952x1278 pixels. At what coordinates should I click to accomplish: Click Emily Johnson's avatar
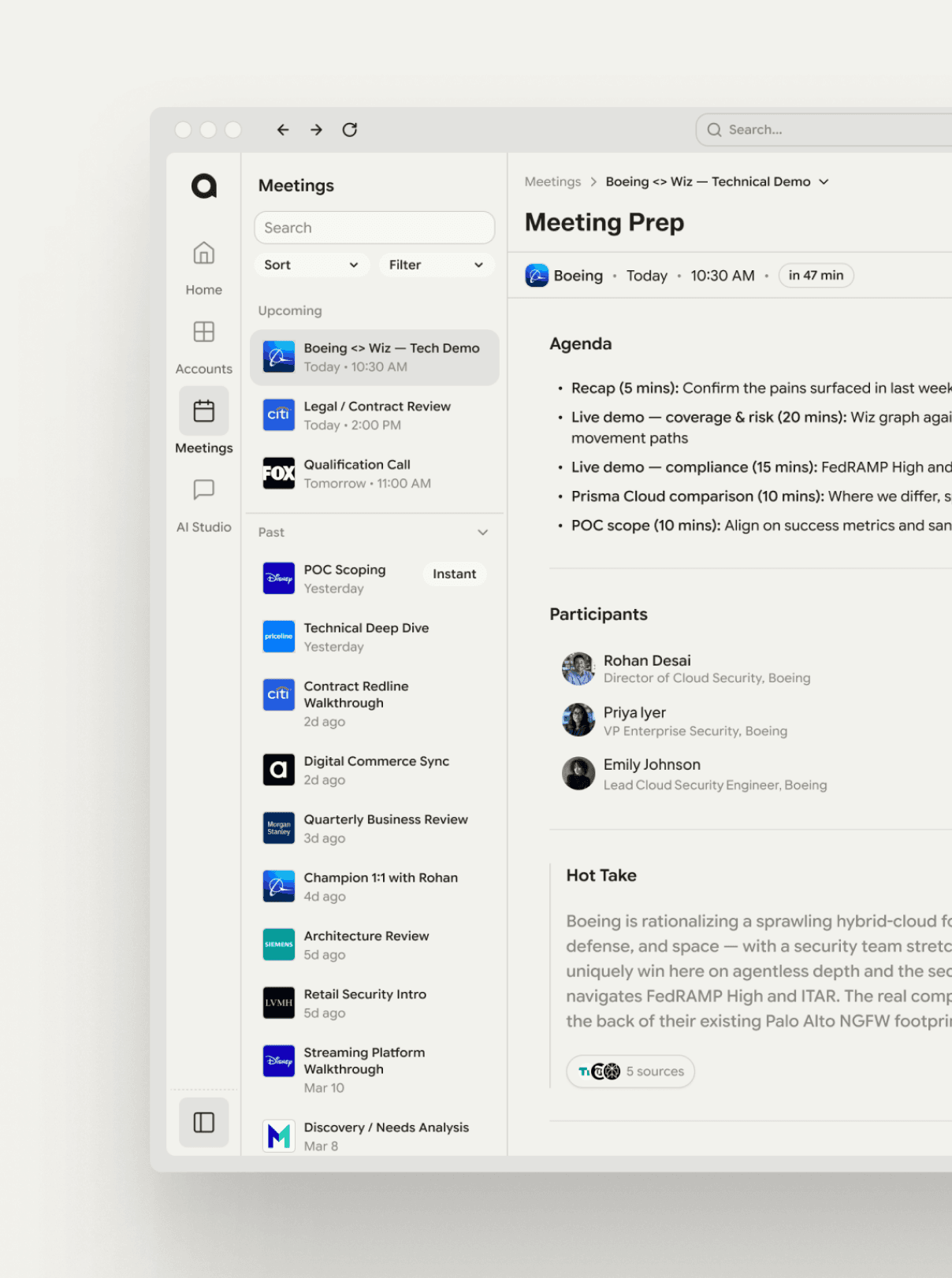coord(578,773)
